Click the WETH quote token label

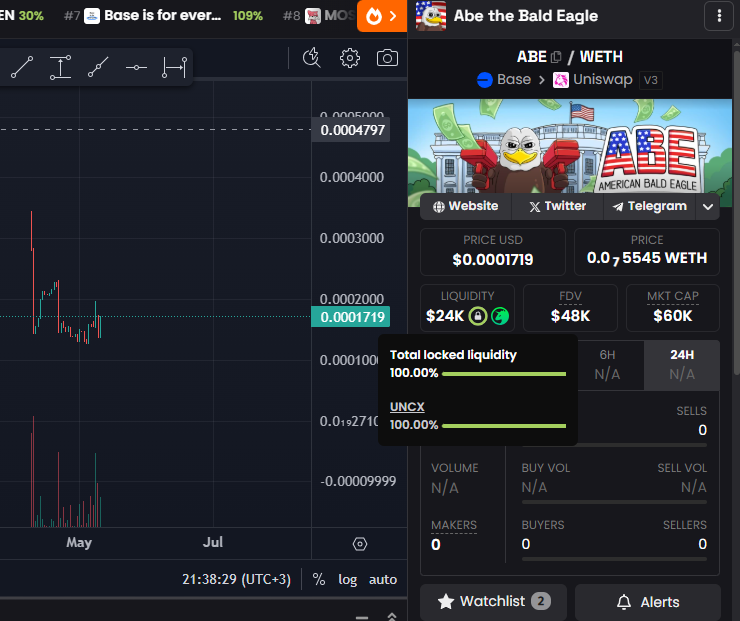point(601,57)
